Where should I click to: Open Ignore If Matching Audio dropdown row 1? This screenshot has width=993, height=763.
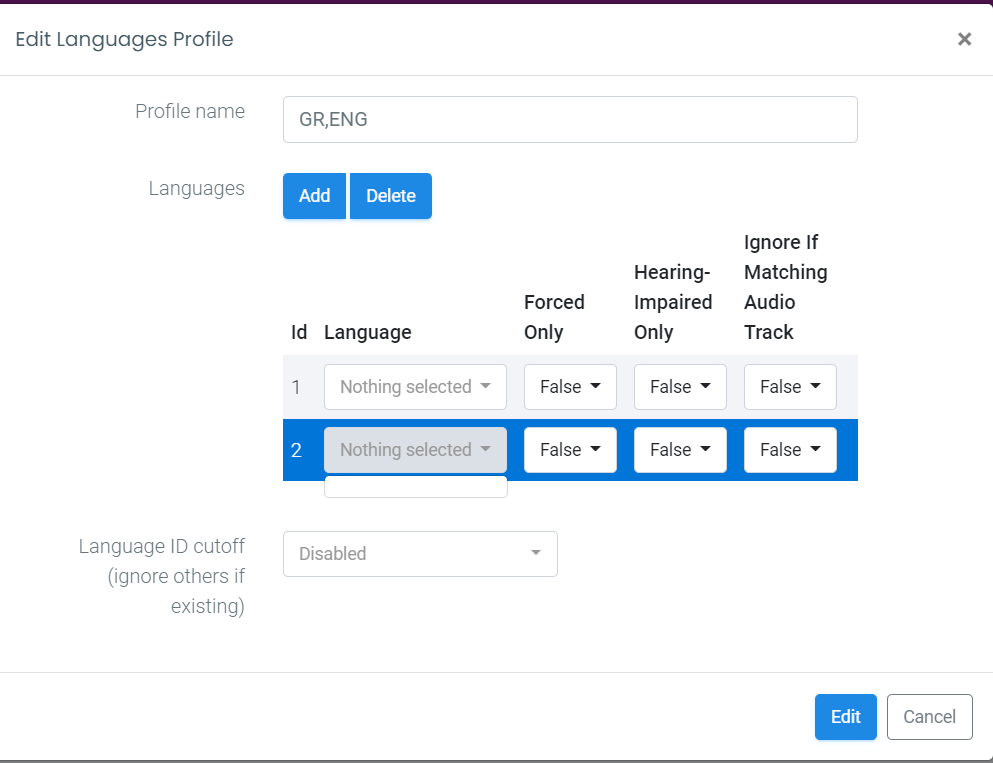(x=790, y=387)
